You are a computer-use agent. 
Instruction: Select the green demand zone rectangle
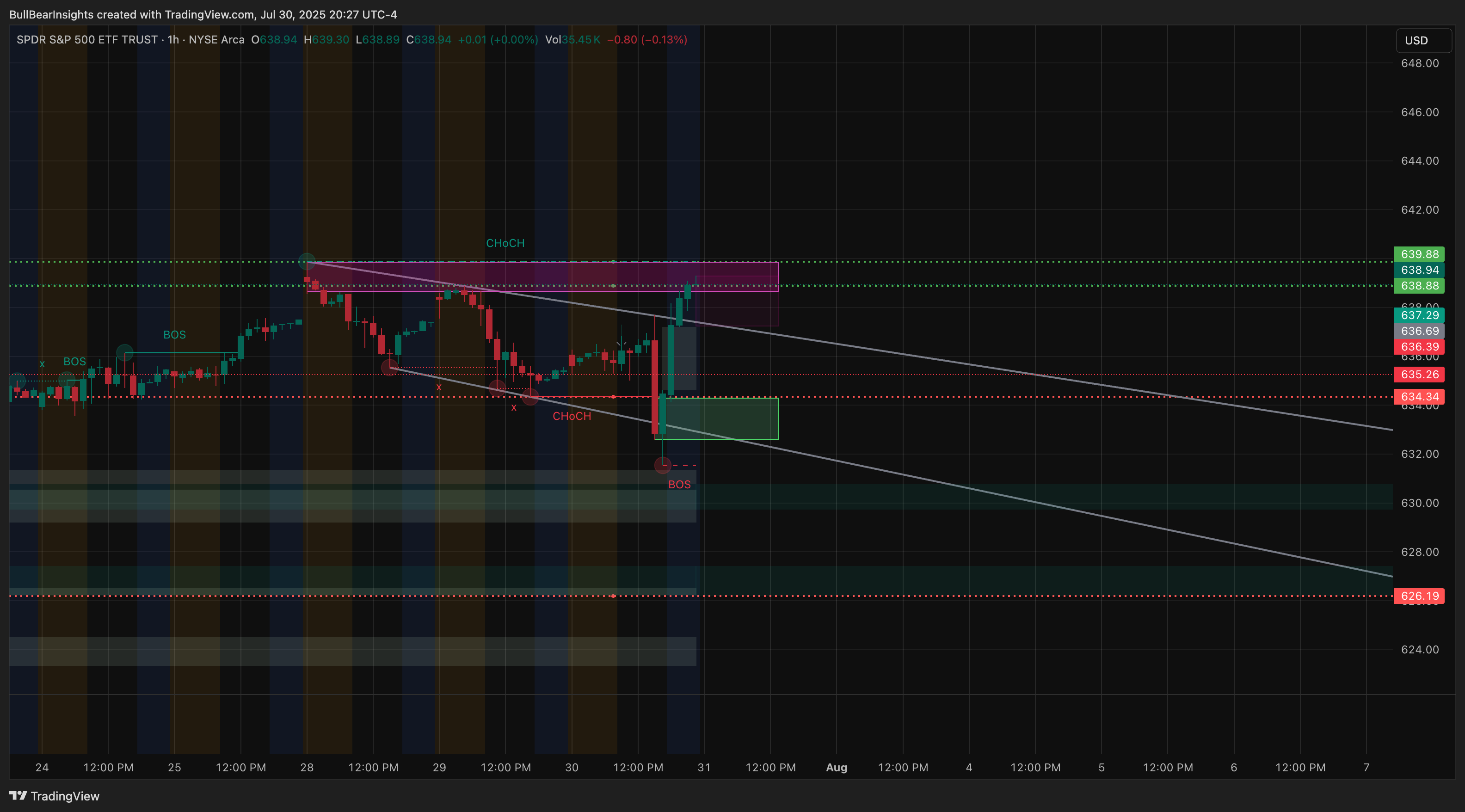(717, 418)
